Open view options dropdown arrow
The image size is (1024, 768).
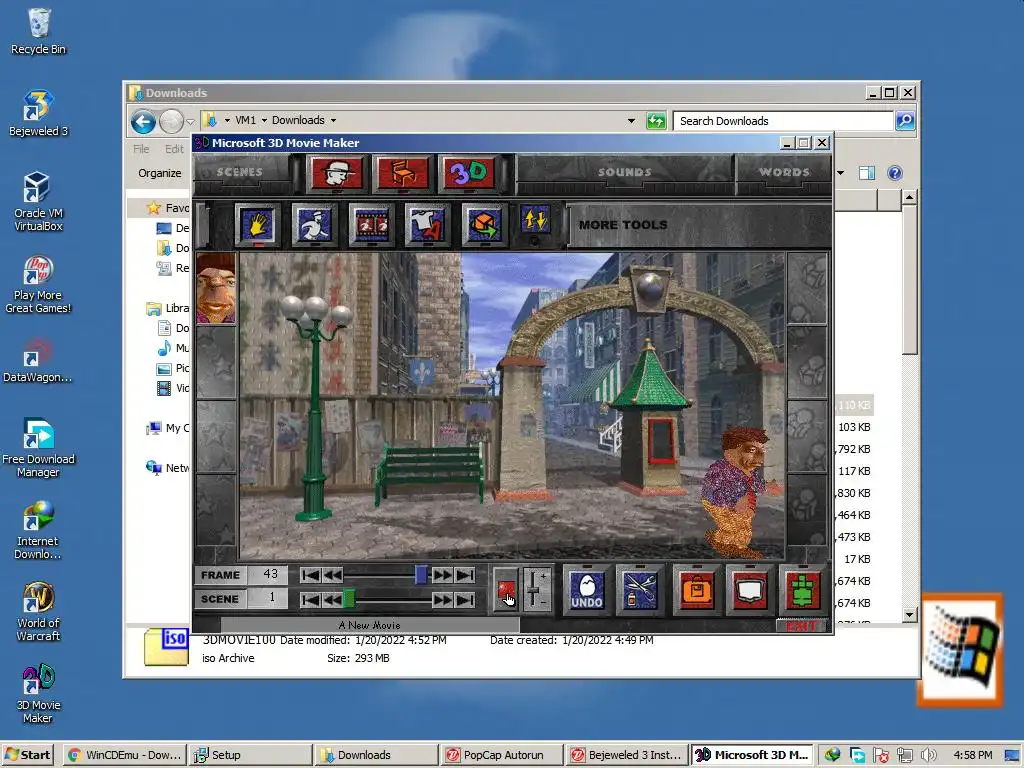click(x=840, y=173)
